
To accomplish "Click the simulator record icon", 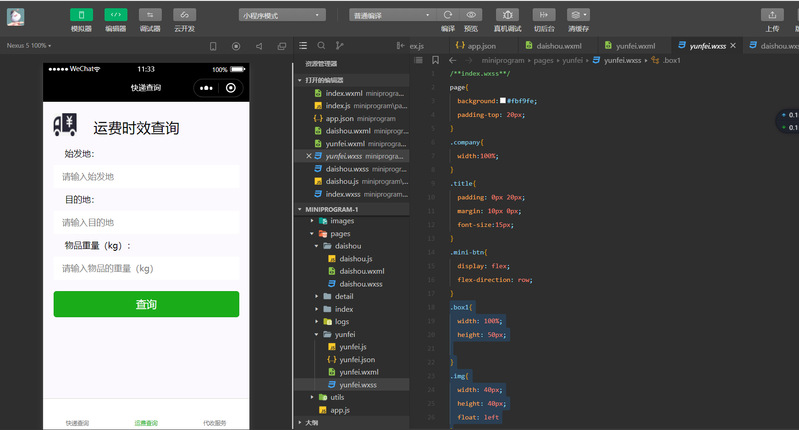I will [236, 46].
